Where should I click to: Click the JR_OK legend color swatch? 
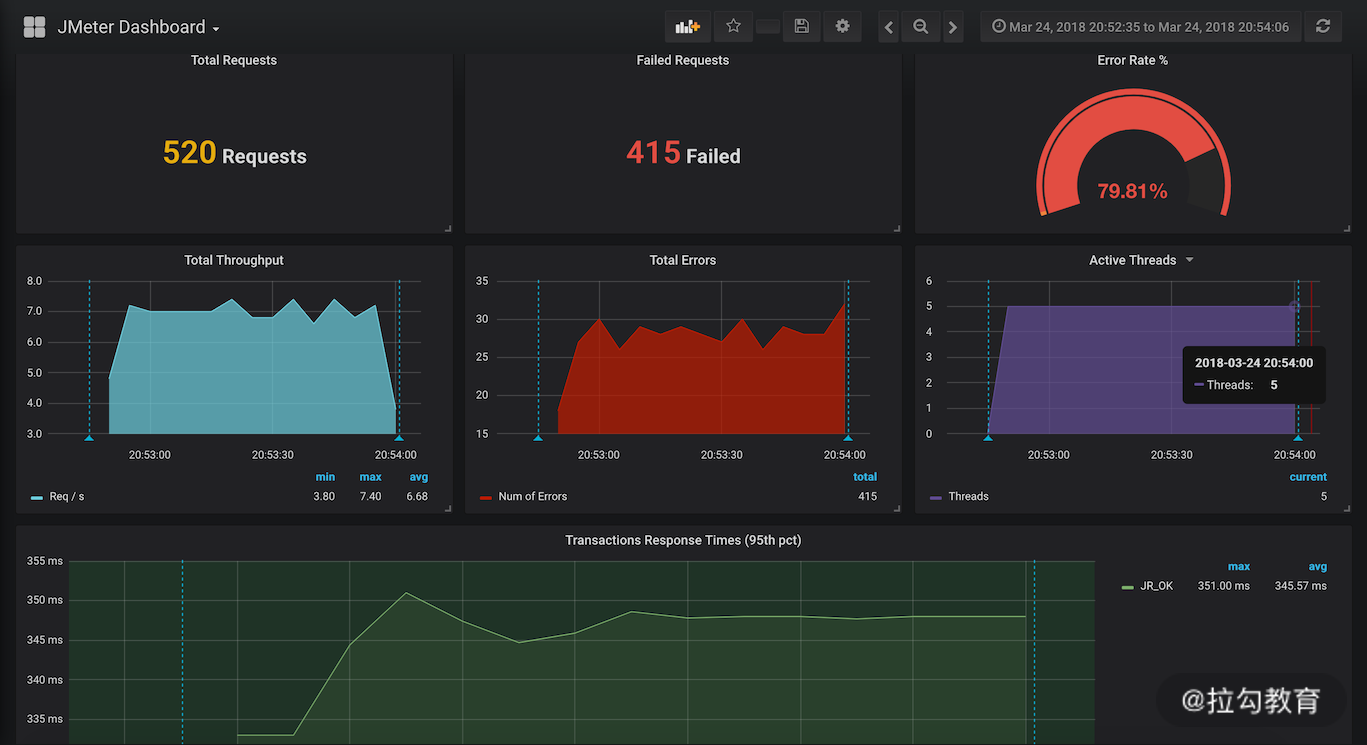[1128, 587]
